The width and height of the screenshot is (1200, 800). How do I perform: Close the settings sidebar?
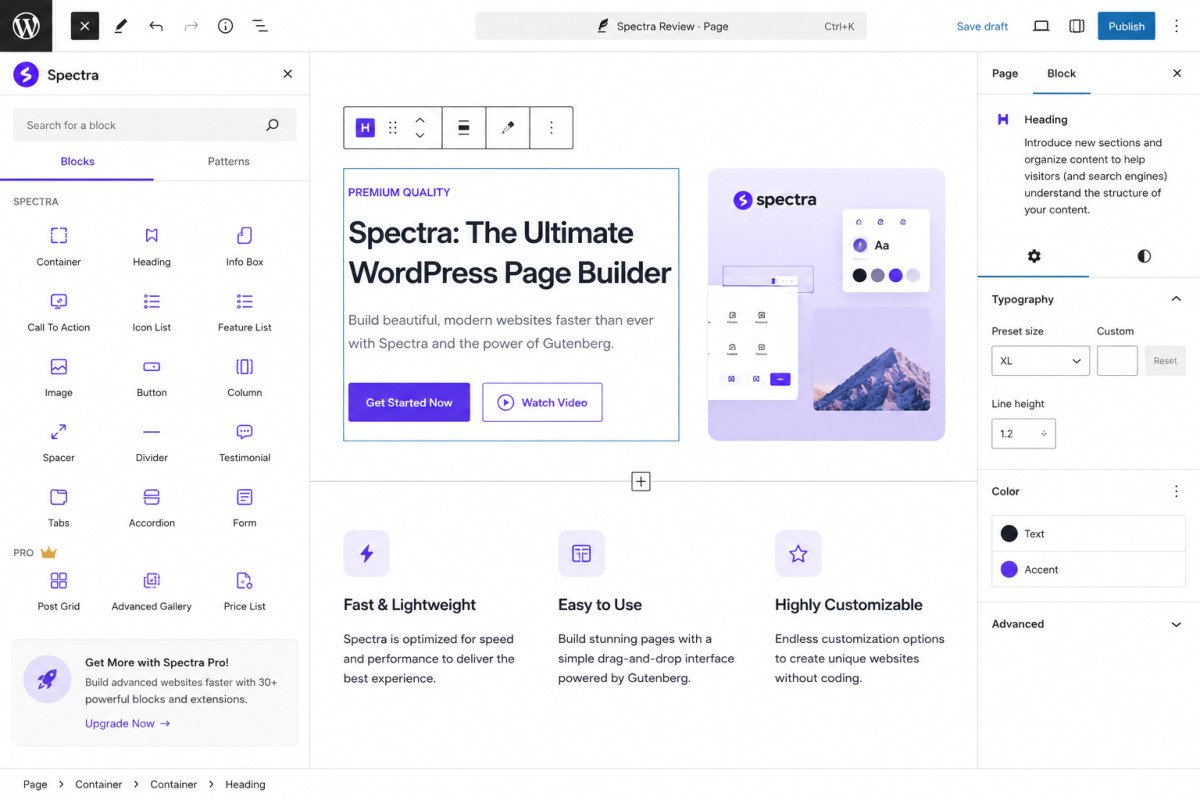[1177, 73]
